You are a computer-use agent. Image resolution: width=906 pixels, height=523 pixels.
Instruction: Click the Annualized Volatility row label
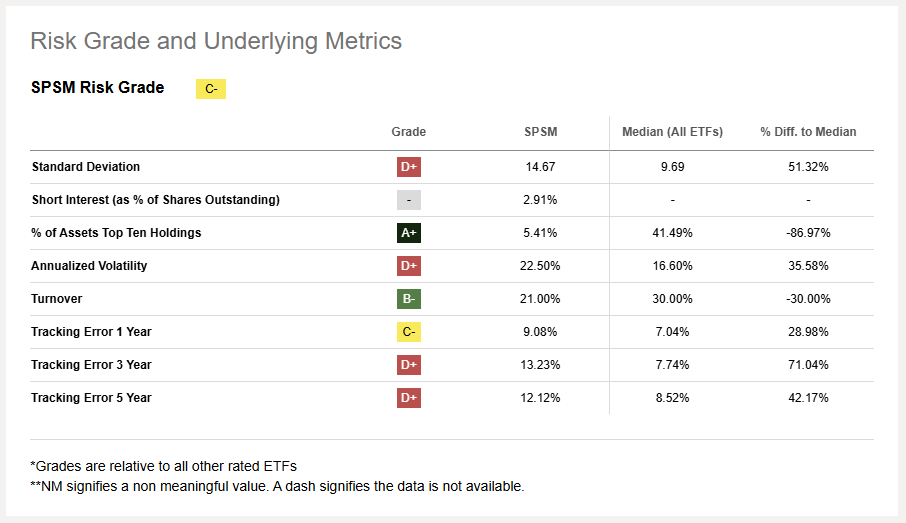pos(89,266)
